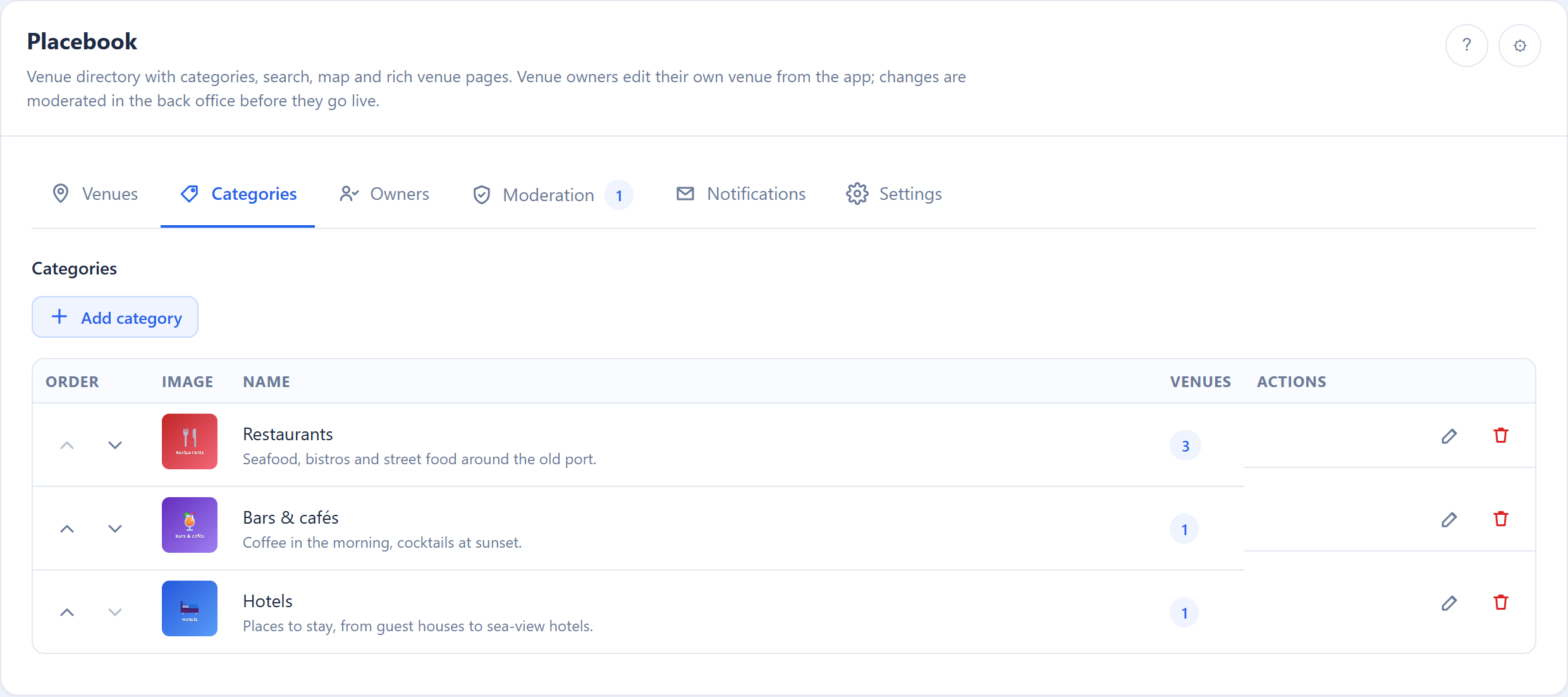This screenshot has height=697, width=1568.
Task: Click the ORDER column header
Action: tap(72, 382)
